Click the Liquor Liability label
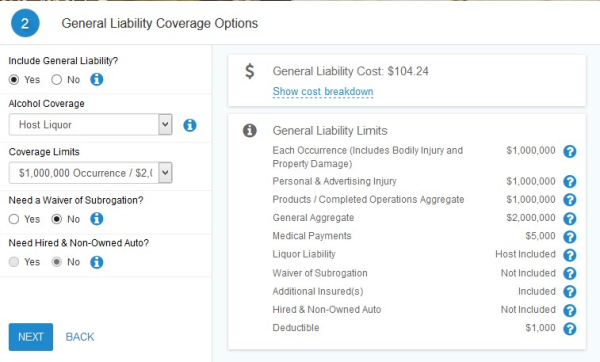The image size is (600, 362). (304, 254)
